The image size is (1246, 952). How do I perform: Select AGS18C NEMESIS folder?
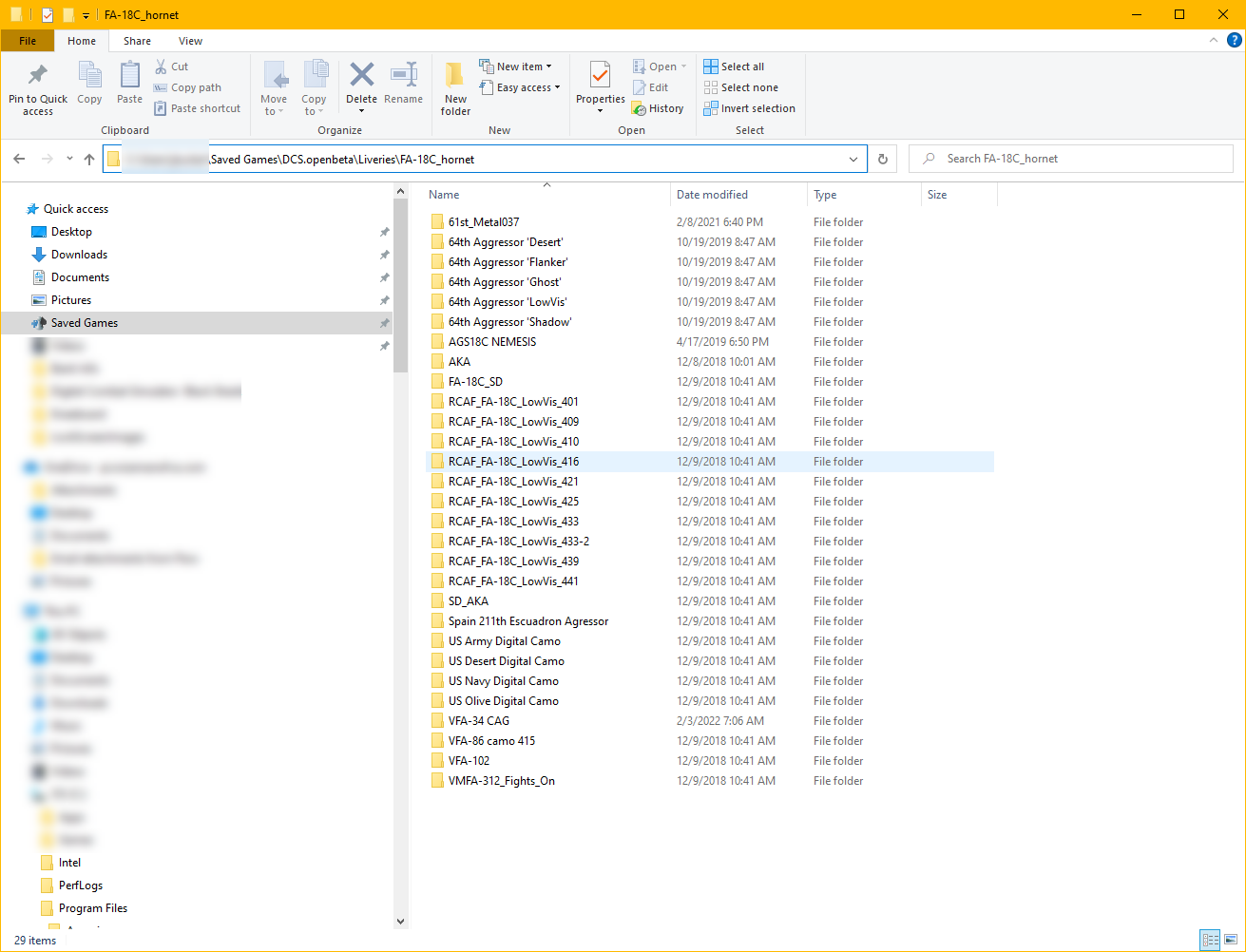(492, 342)
